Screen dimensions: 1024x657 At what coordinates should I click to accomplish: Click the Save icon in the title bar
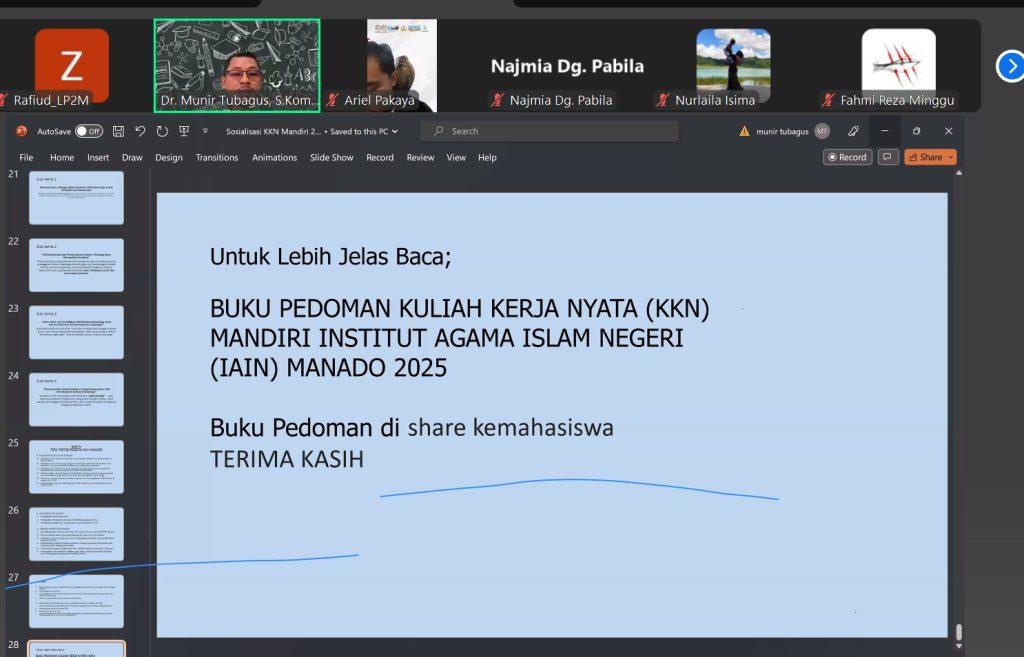tap(118, 131)
